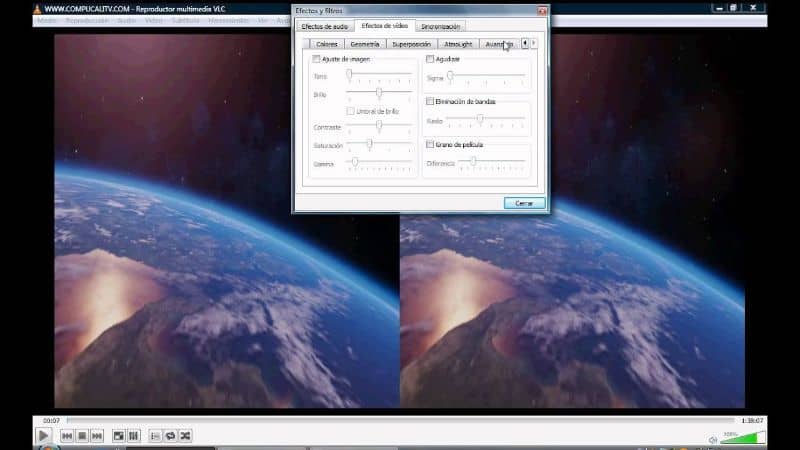This screenshot has height=450, width=800.
Task: Toggle fullscreen video mode icon
Action: (x=118, y=436)
